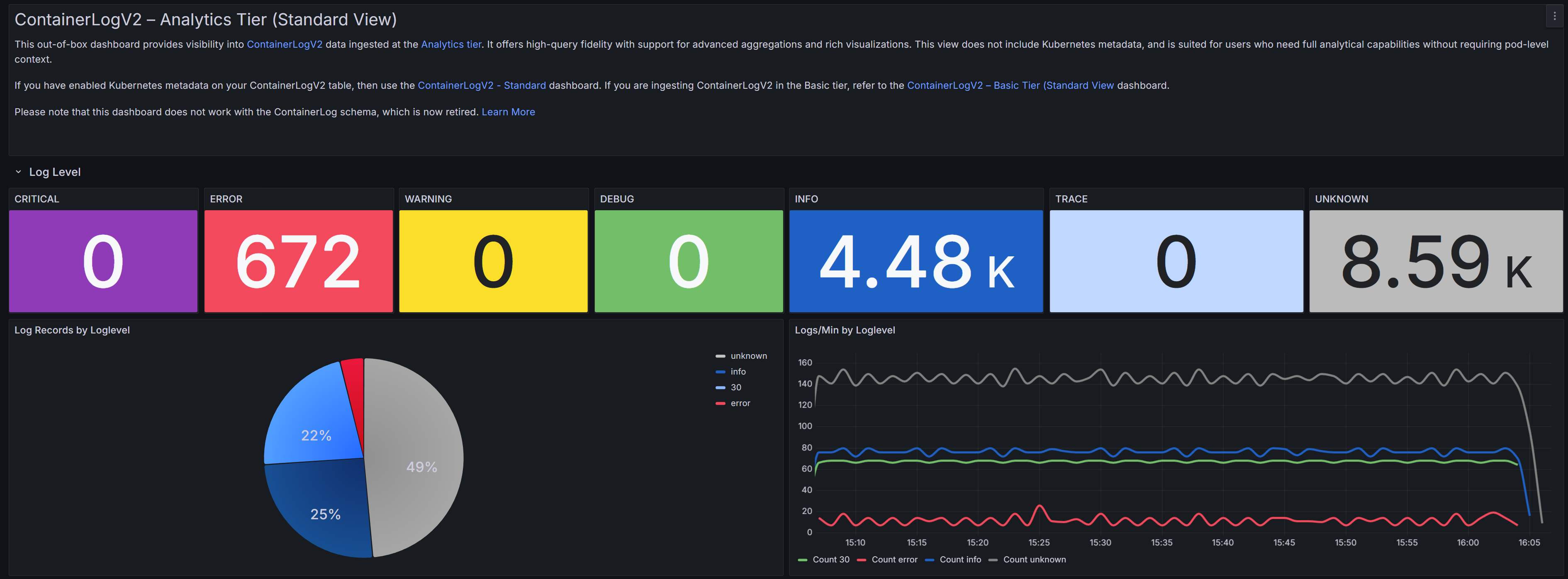Toggle the unknown series in pie legend
Viewport: 1568px width, 579px height.
point(748,356)
